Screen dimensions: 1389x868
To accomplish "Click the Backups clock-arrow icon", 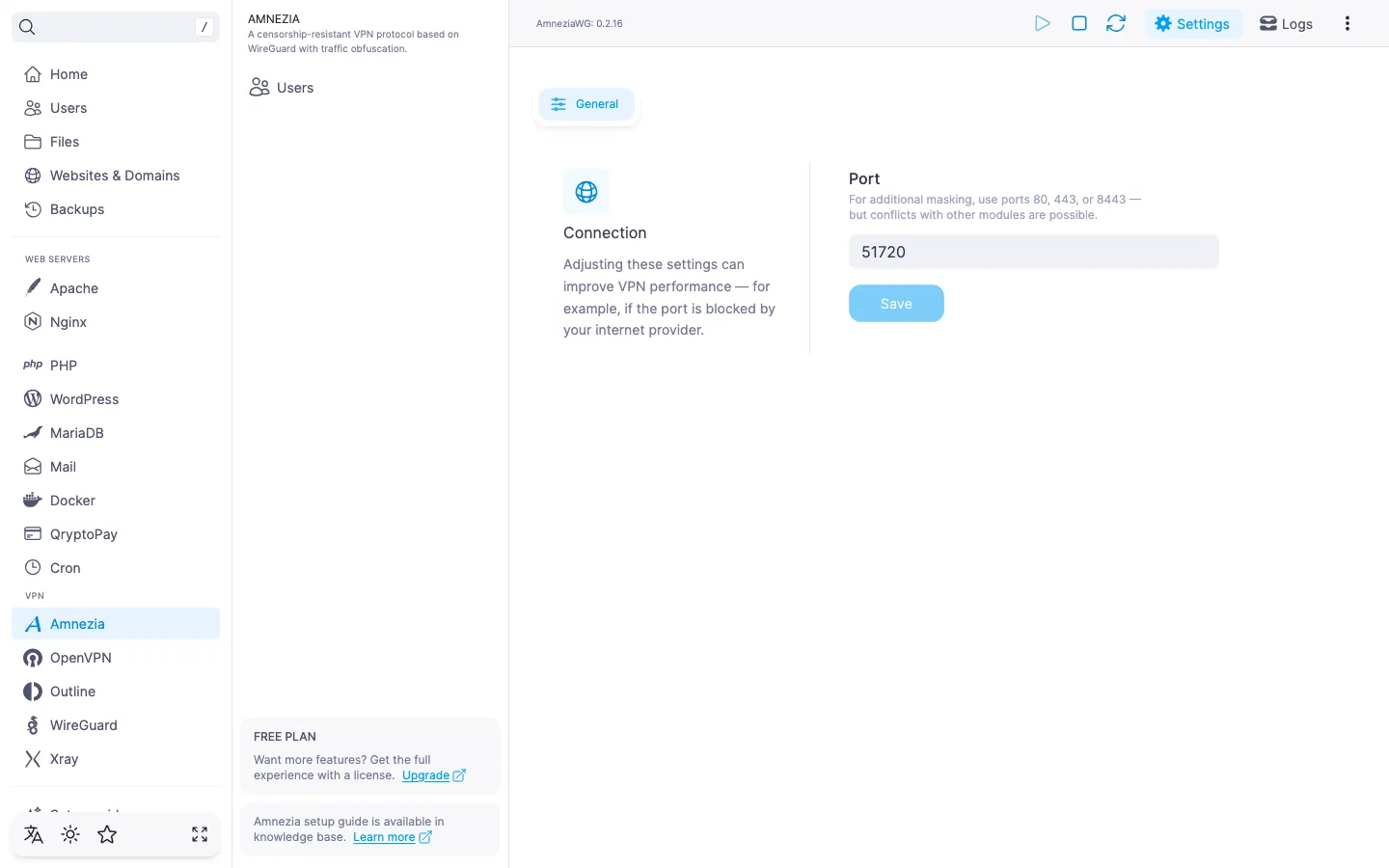I will pos(33,209).
